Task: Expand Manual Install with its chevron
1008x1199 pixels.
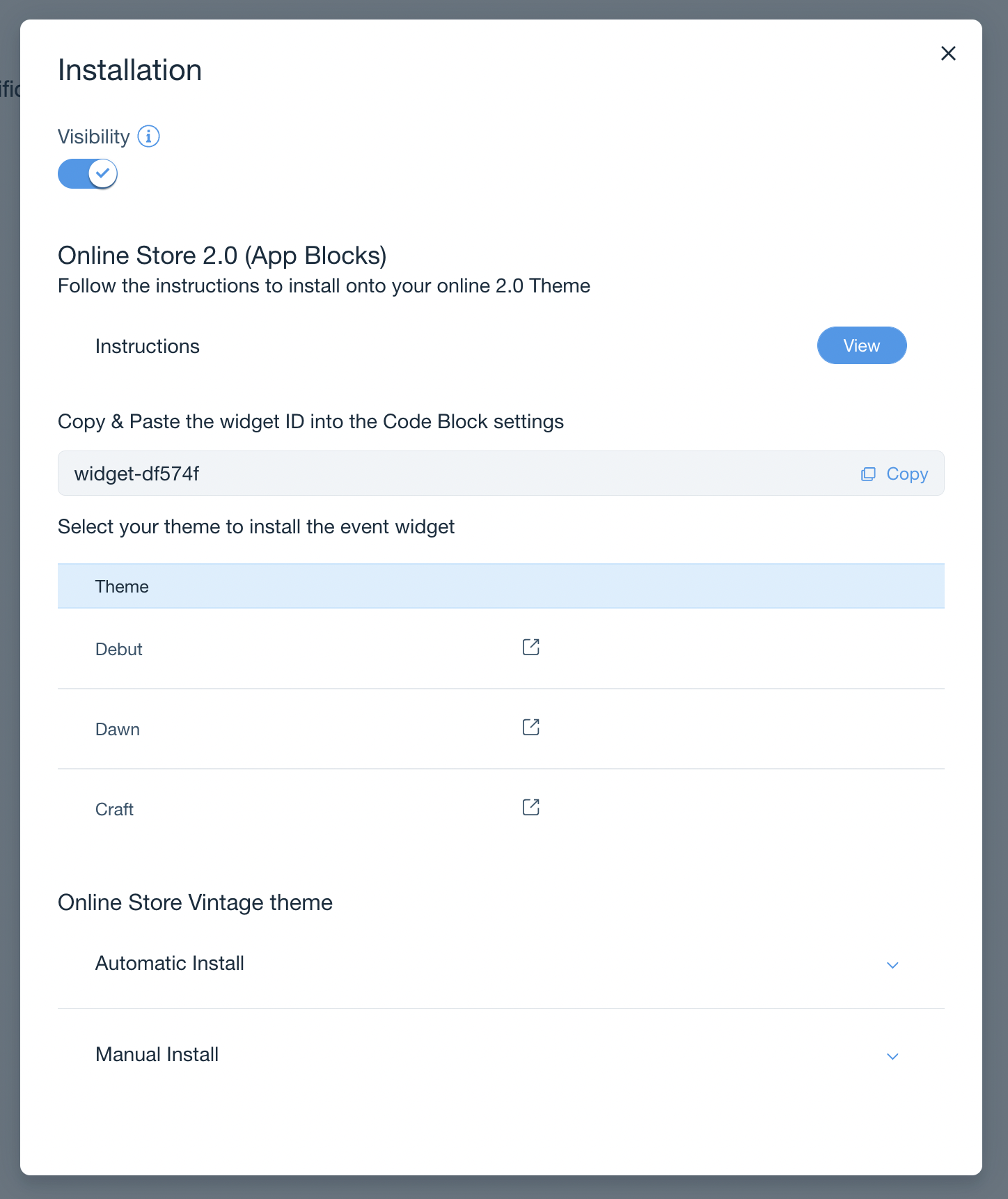Action: point(892,1056)
